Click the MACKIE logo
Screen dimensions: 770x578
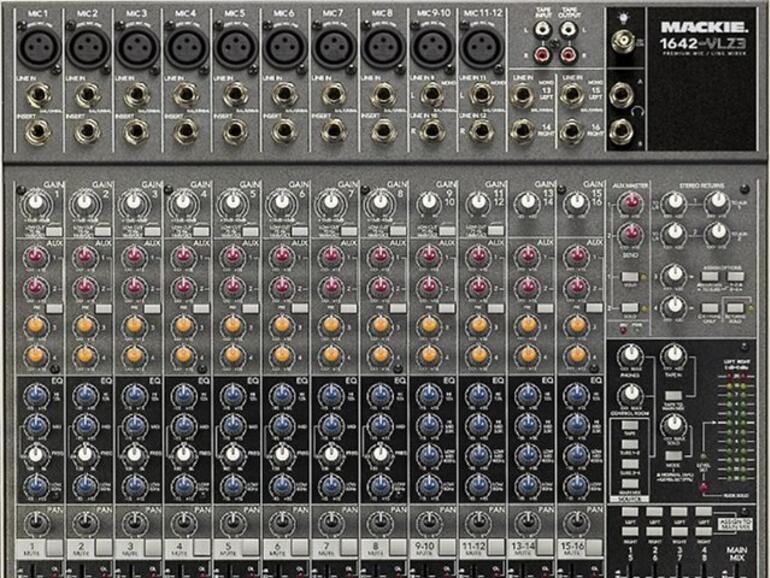tap(704, 27)
